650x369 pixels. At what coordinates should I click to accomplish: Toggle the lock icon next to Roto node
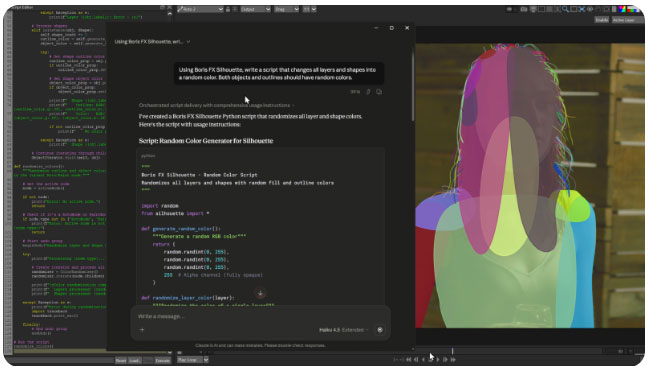[228, 9]
